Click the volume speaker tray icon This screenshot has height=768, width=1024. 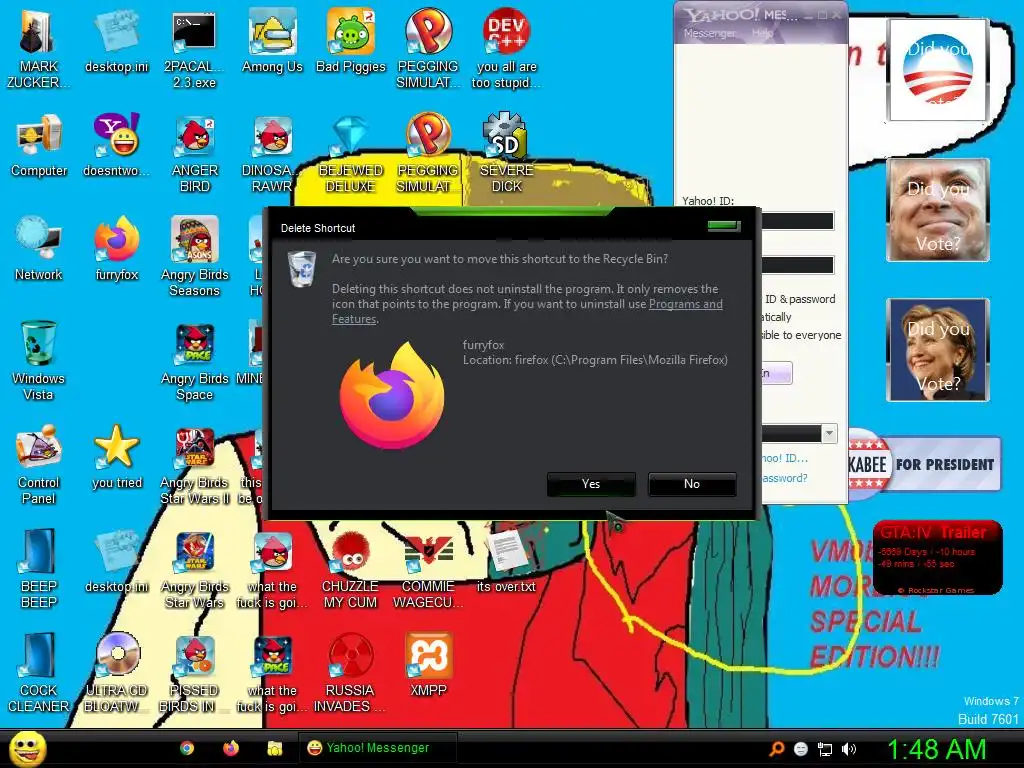point(849,749)
